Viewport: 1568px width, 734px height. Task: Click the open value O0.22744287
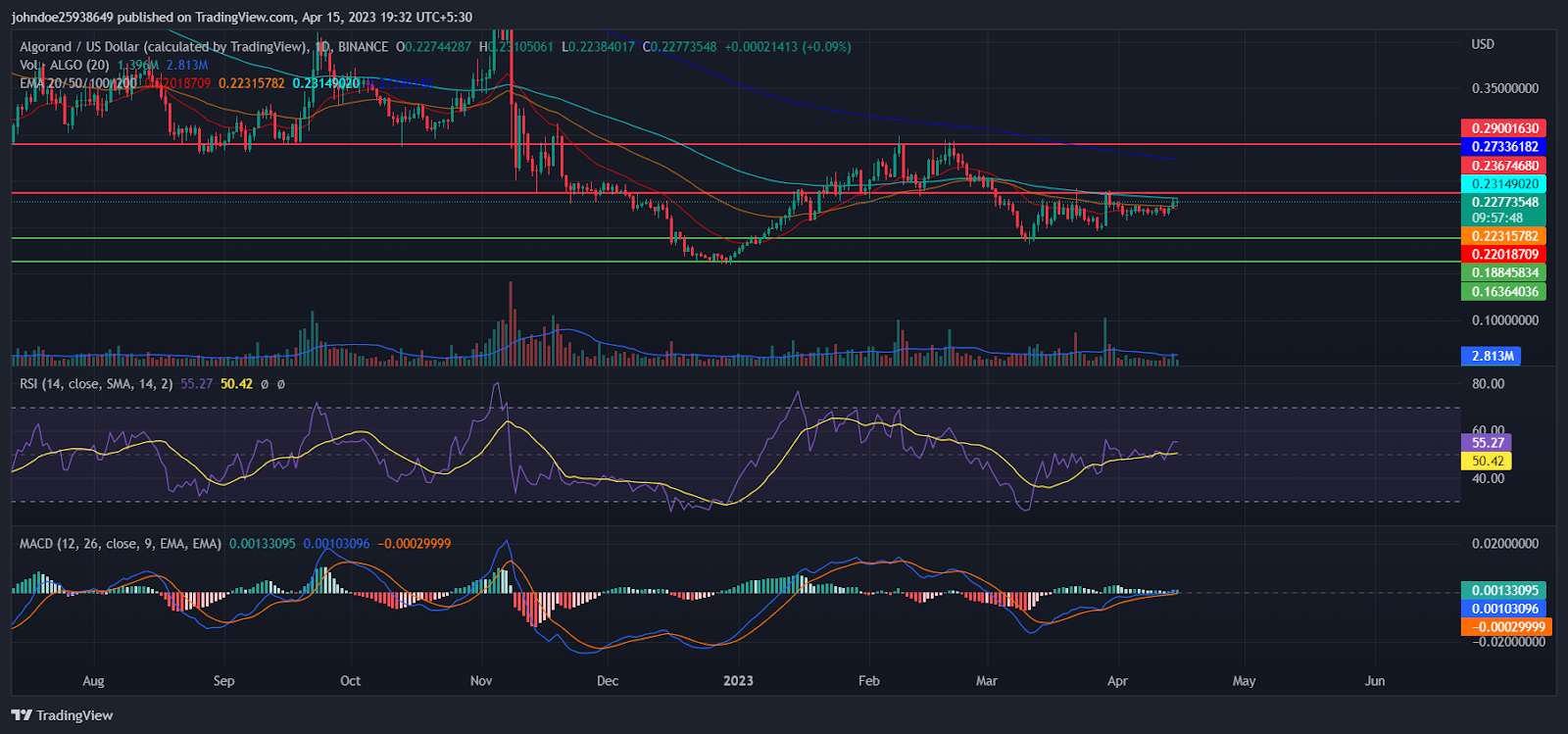[433, 47]
